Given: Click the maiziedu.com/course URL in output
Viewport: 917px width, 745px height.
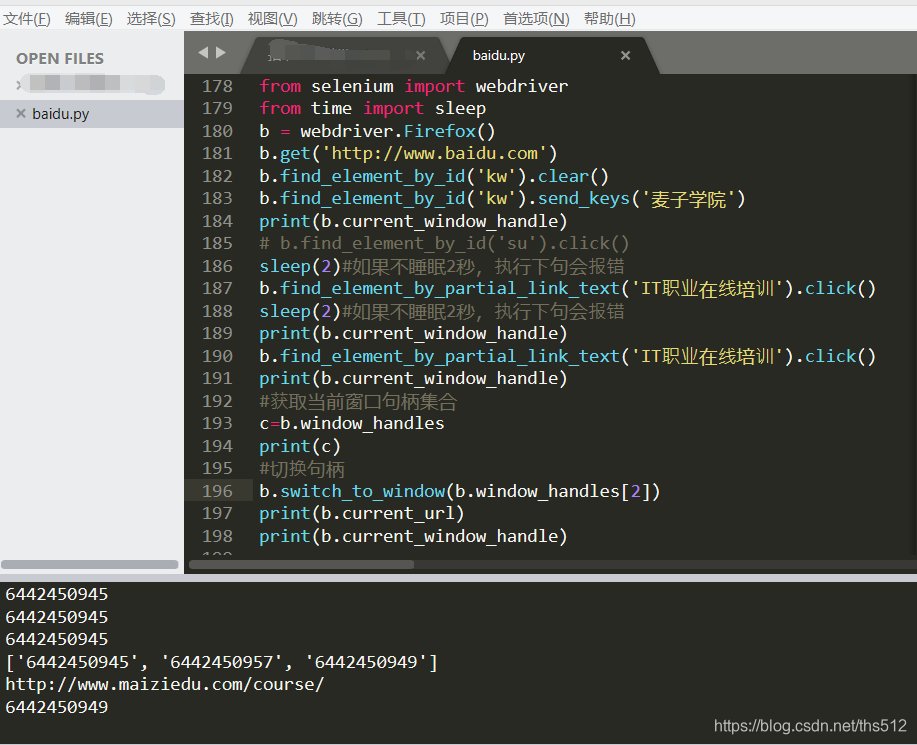Looking at the screenshot, I should tap(164, 685).
